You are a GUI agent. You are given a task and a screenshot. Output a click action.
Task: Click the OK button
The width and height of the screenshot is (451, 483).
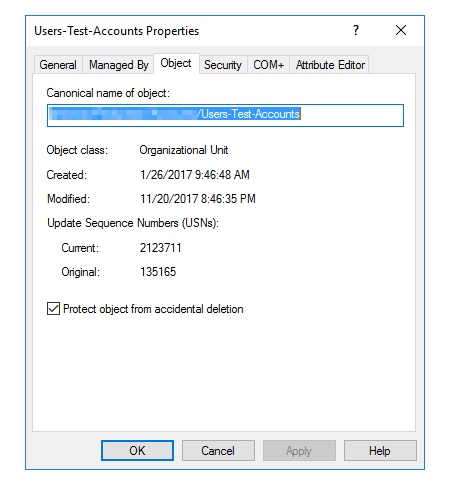137,451
